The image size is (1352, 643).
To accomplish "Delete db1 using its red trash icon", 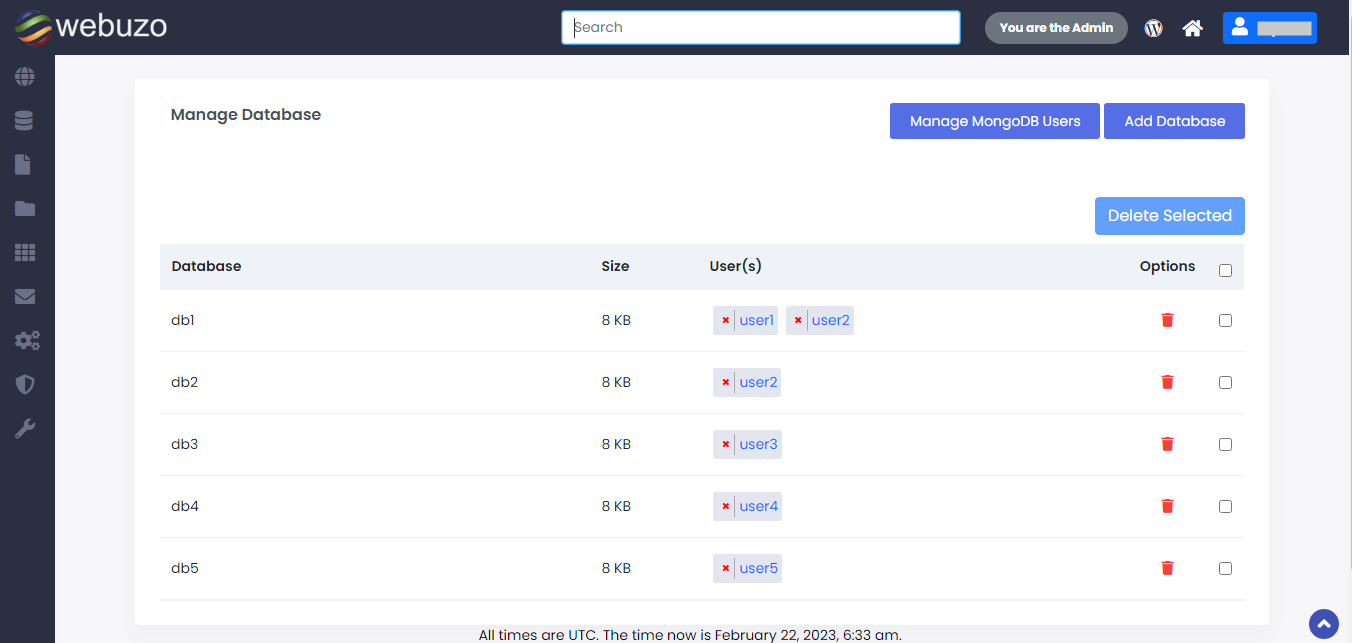I will 1167,320.
